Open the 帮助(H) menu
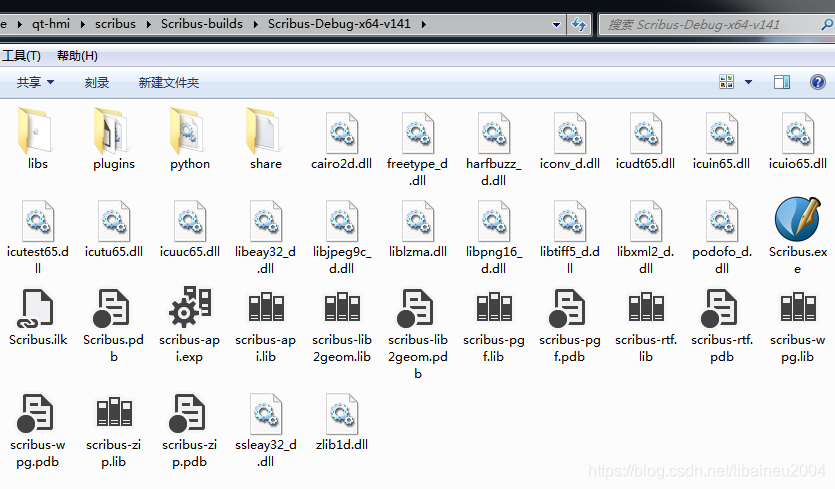The width and height of the screenshot is (835, 489). (77, 55)
